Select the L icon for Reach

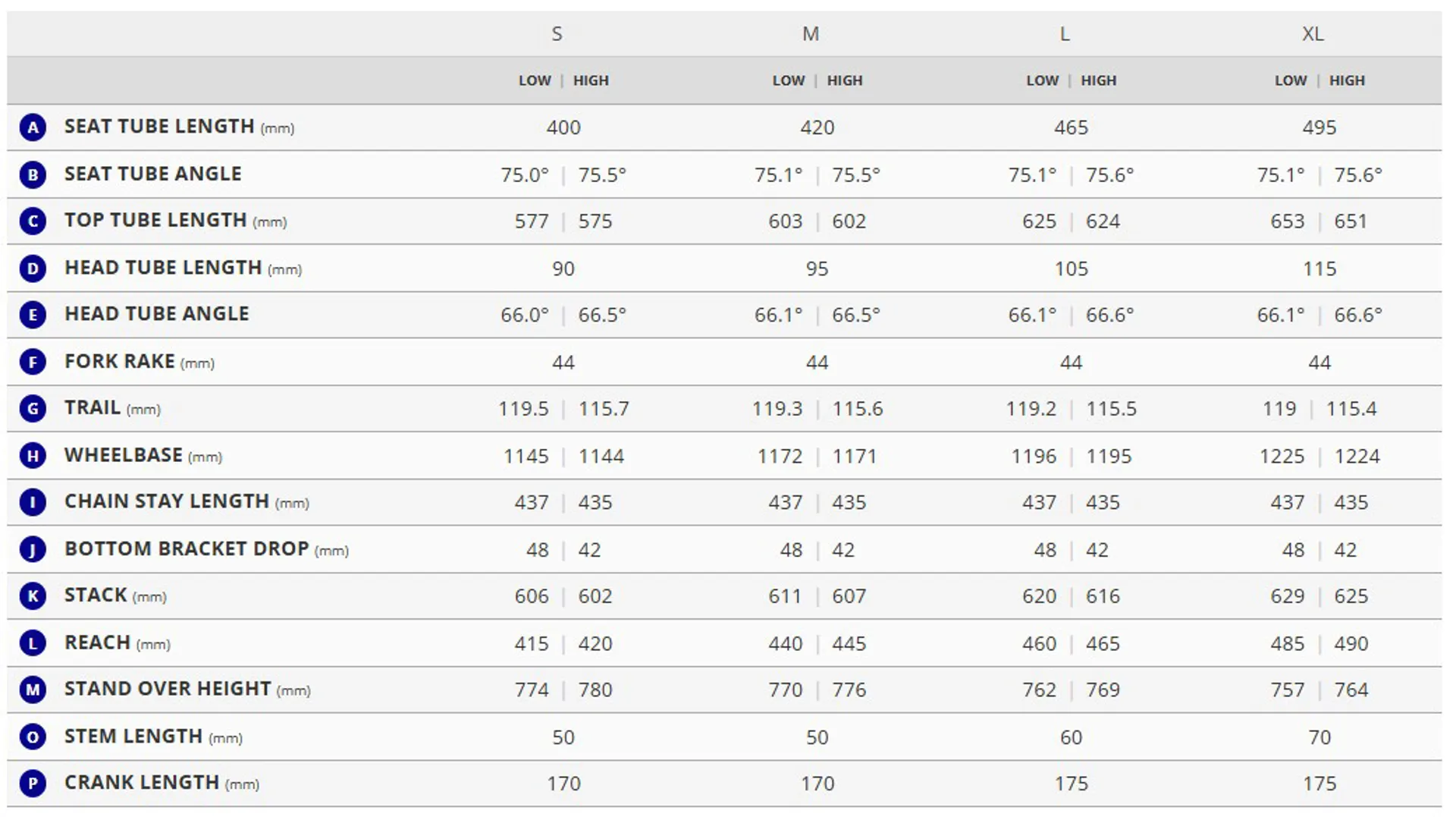pyautogui.click(x=33, y=643)
